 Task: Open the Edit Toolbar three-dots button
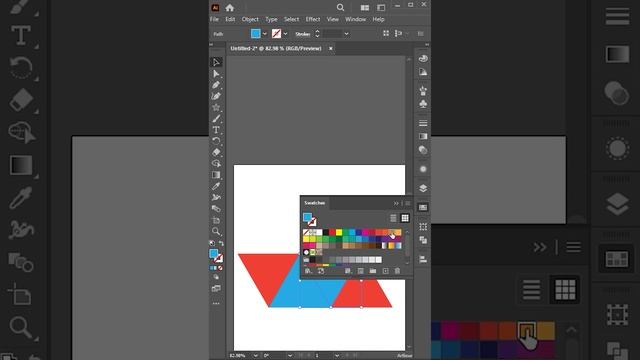pyautogui.click(x=216, y=304)
